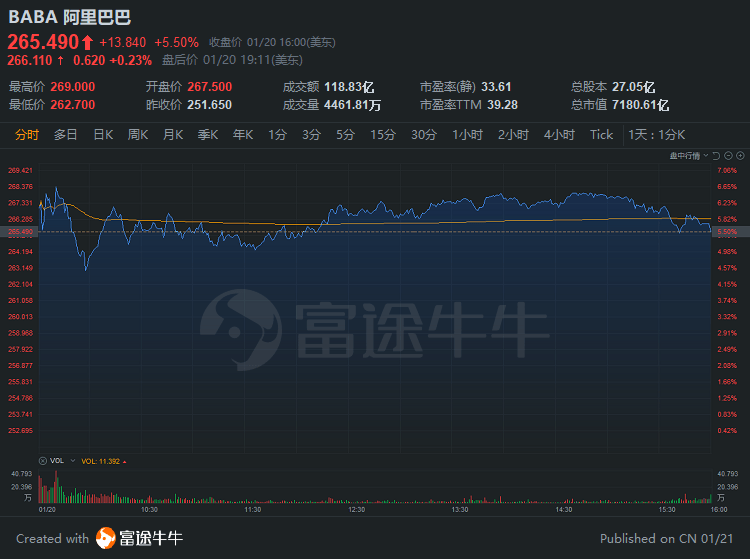Image resolution: width=750 pixels, height=559 pixels.
Task: Click the 7.06% top percent axis label
Action: click(x=727, y=171)
